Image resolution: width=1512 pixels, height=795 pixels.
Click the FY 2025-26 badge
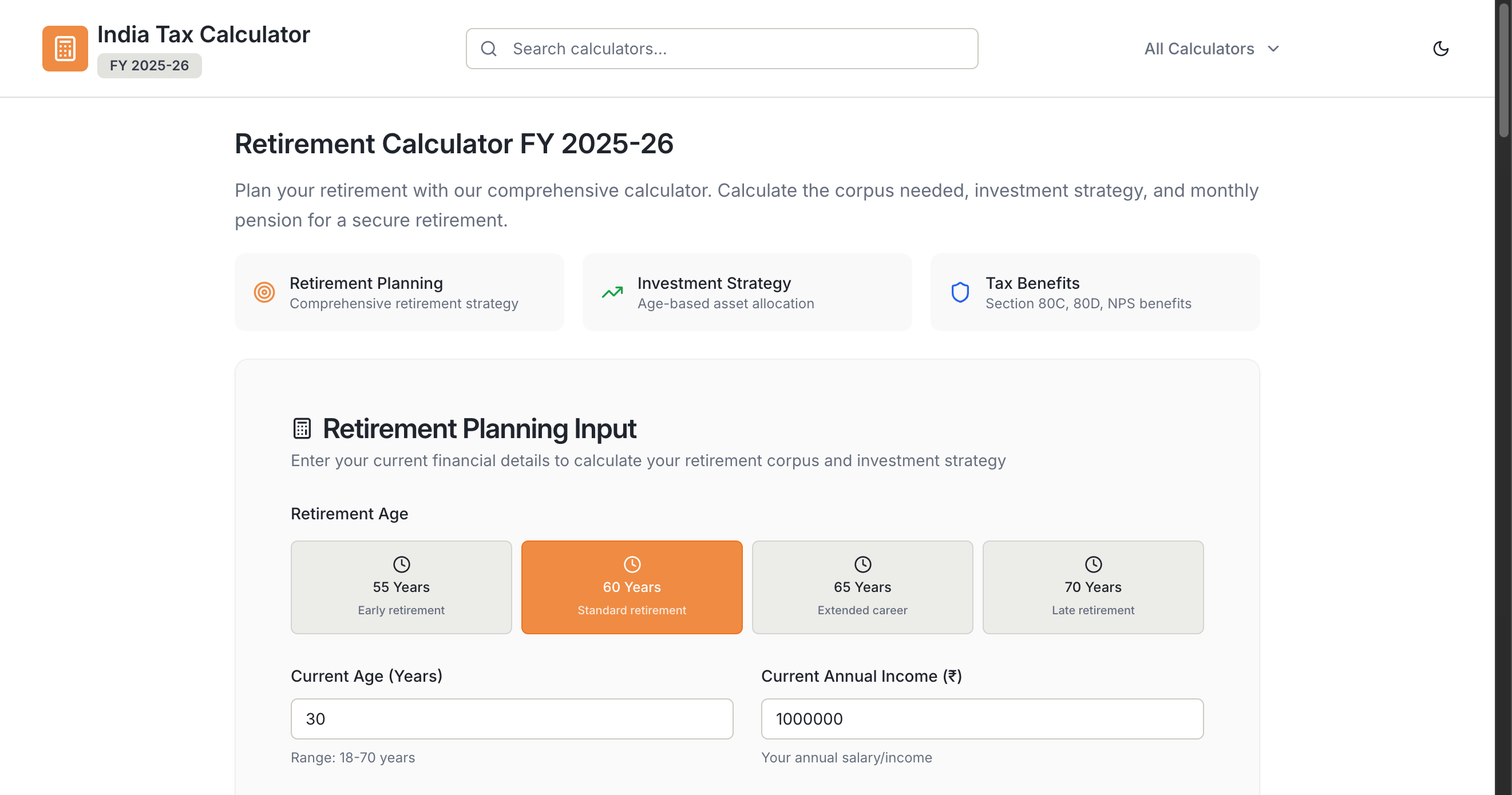(149, 66)
